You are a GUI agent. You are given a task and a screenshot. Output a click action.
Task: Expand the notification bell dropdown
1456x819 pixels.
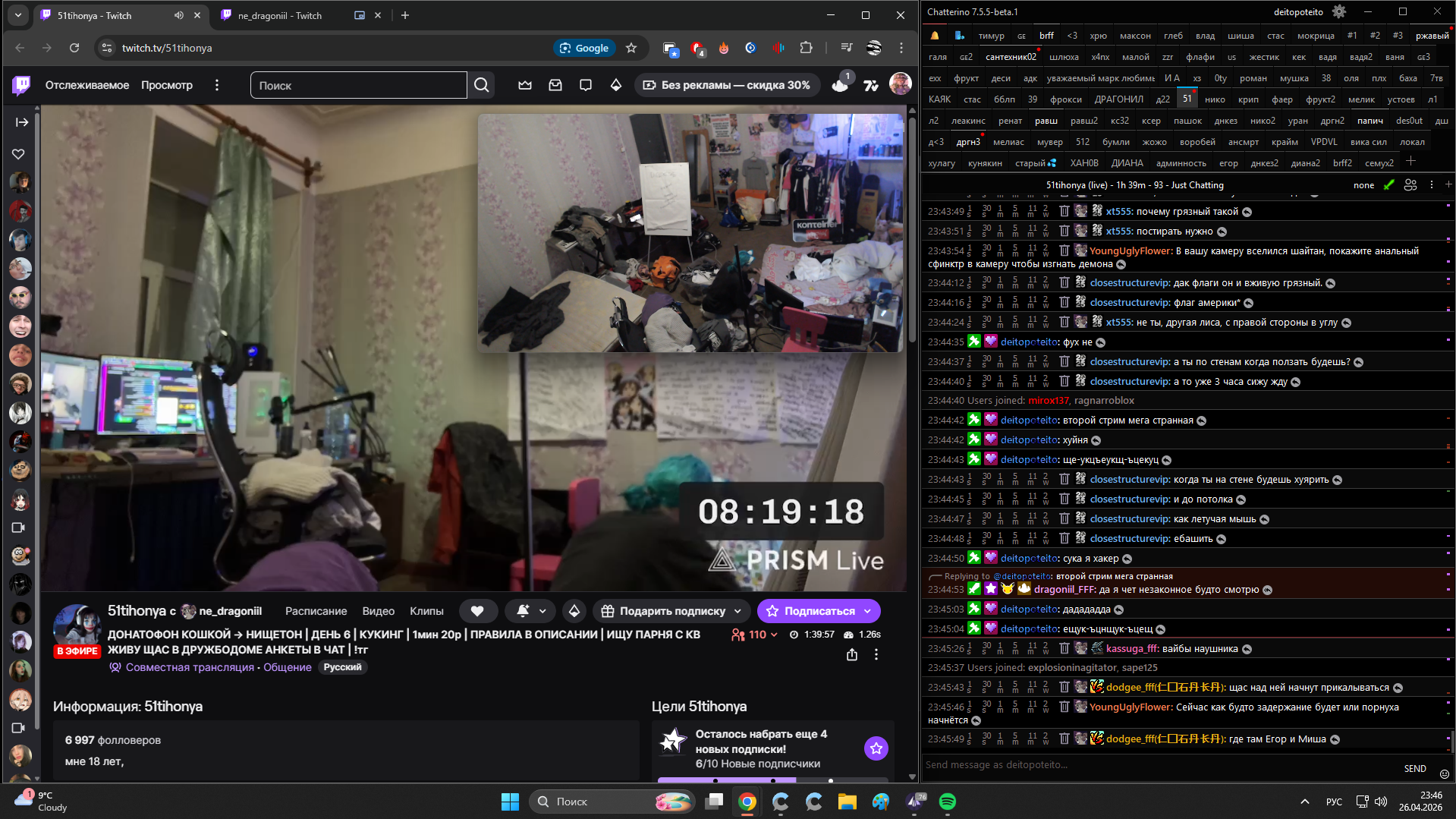click(542, 611)
